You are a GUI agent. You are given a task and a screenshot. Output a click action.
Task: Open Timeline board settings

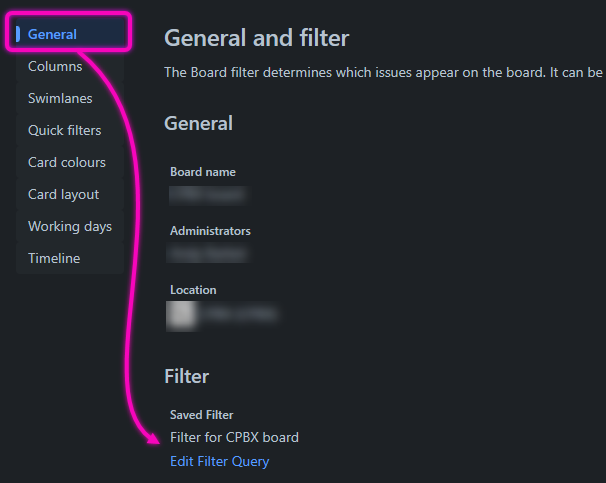coord(54,259)
